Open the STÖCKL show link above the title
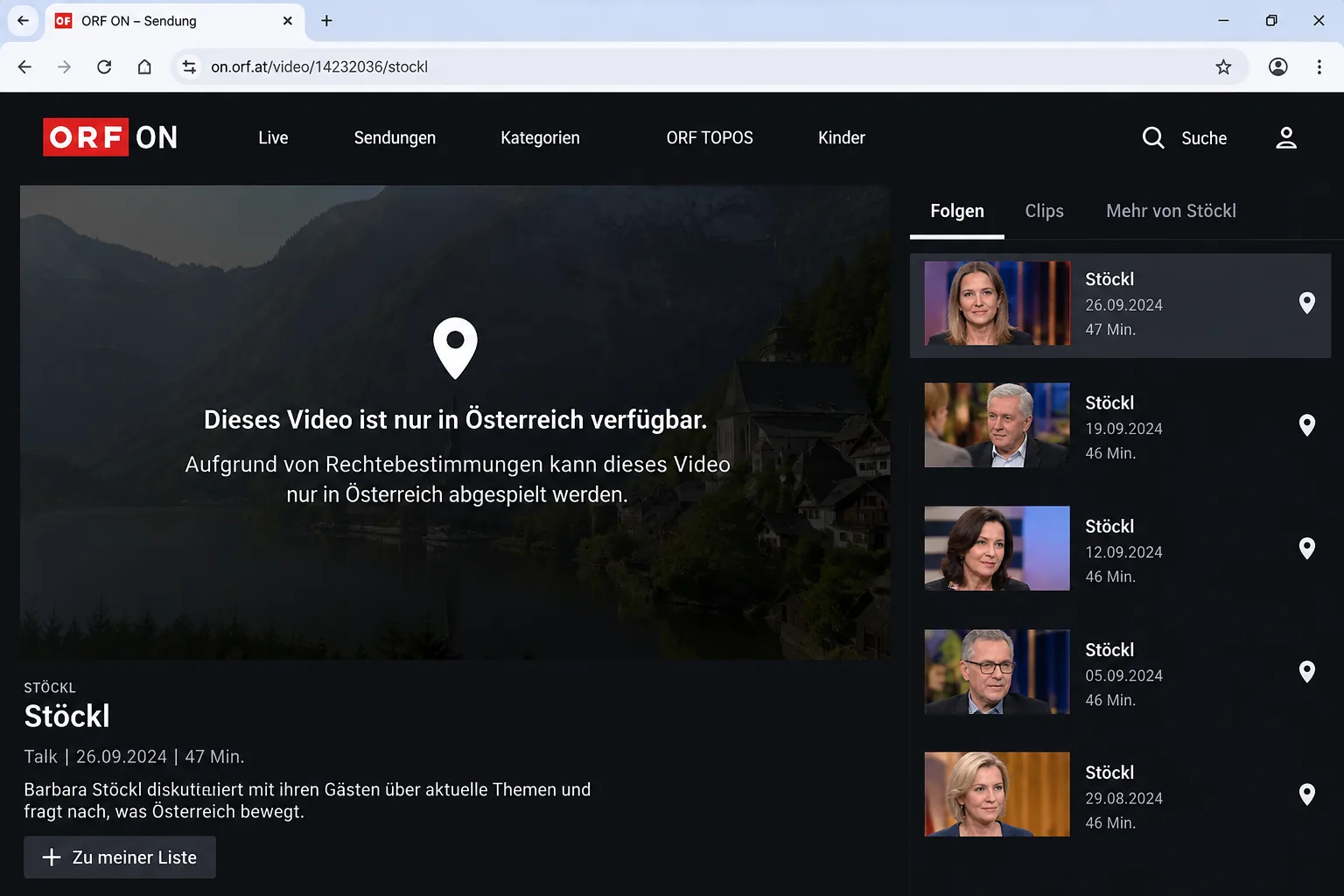The height and width of the screenshot is (896, 1344). [50, 688]
